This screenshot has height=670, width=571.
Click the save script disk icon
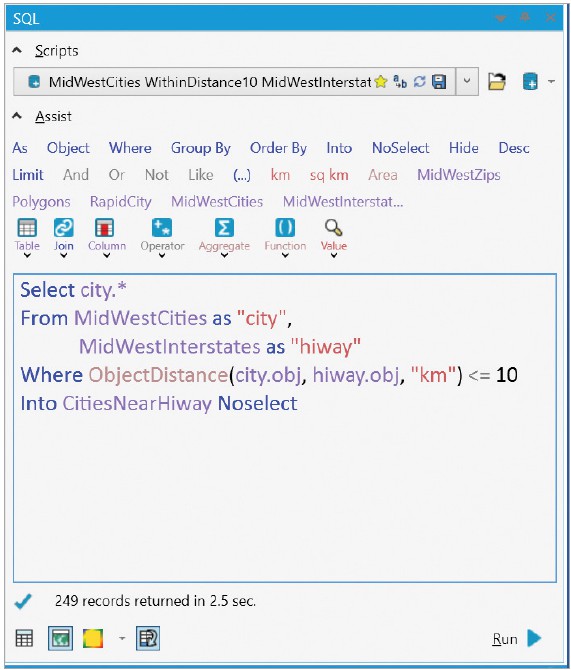pos(439,81)
